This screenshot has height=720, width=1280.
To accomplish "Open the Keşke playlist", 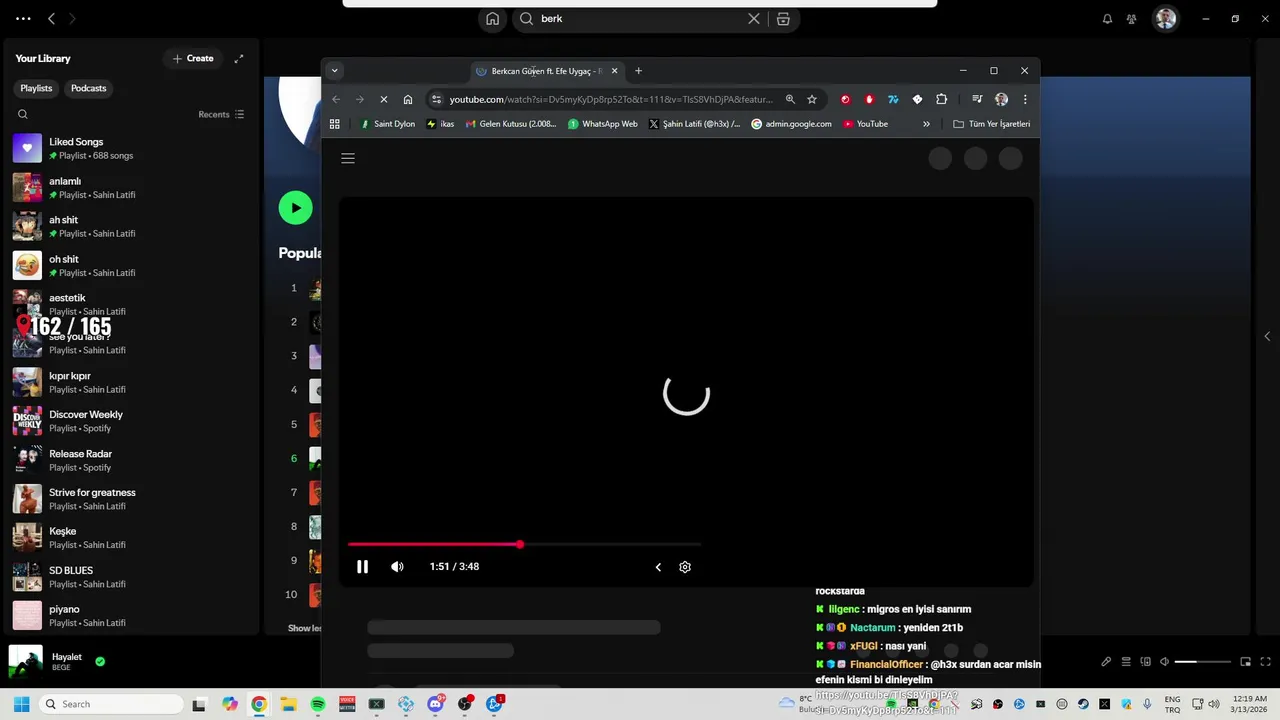I will pyautogui.click(x=130, y=538).
